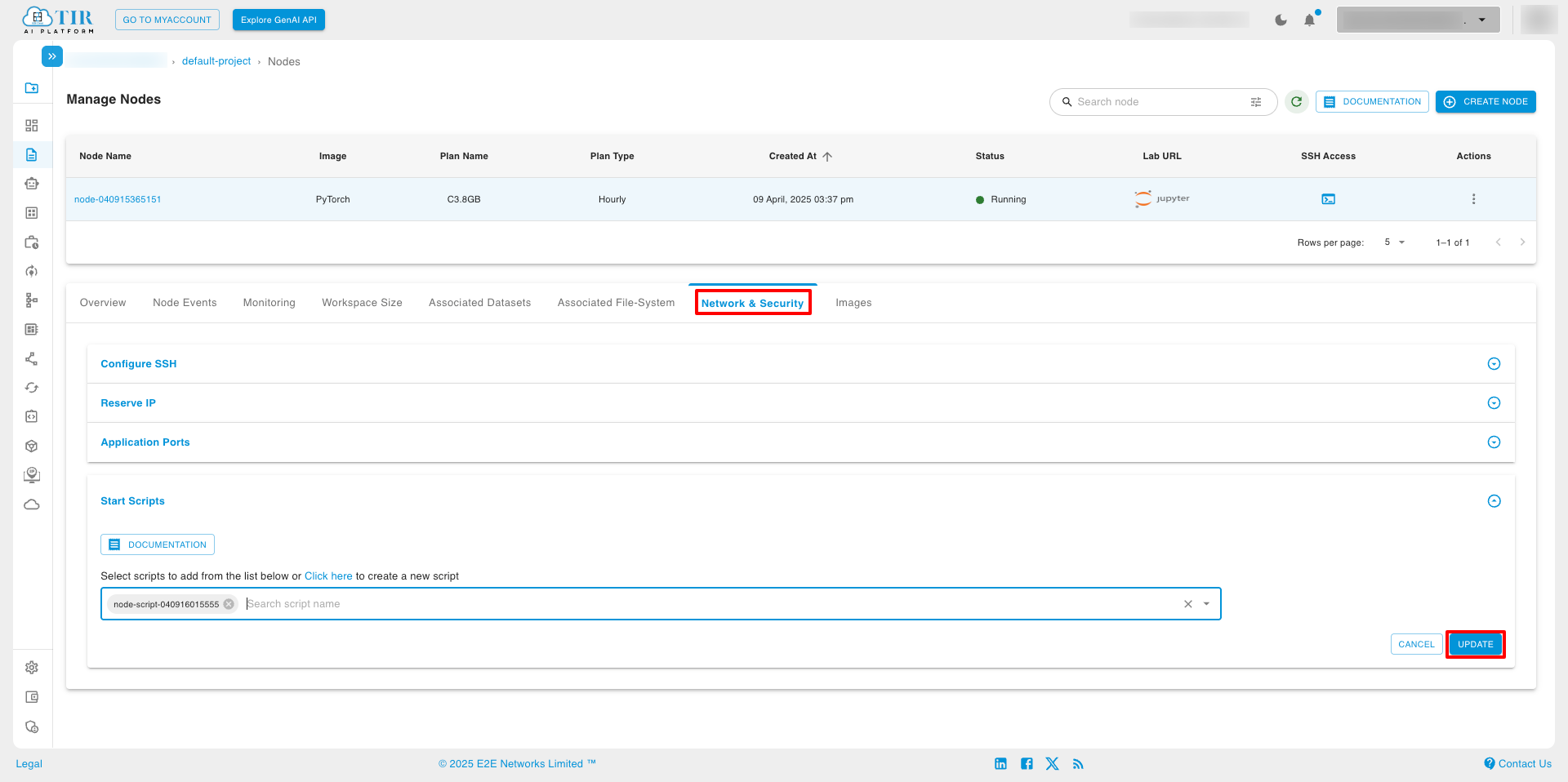
Task: Expand the Application Ports section
Action: (x=1494, y=442)
